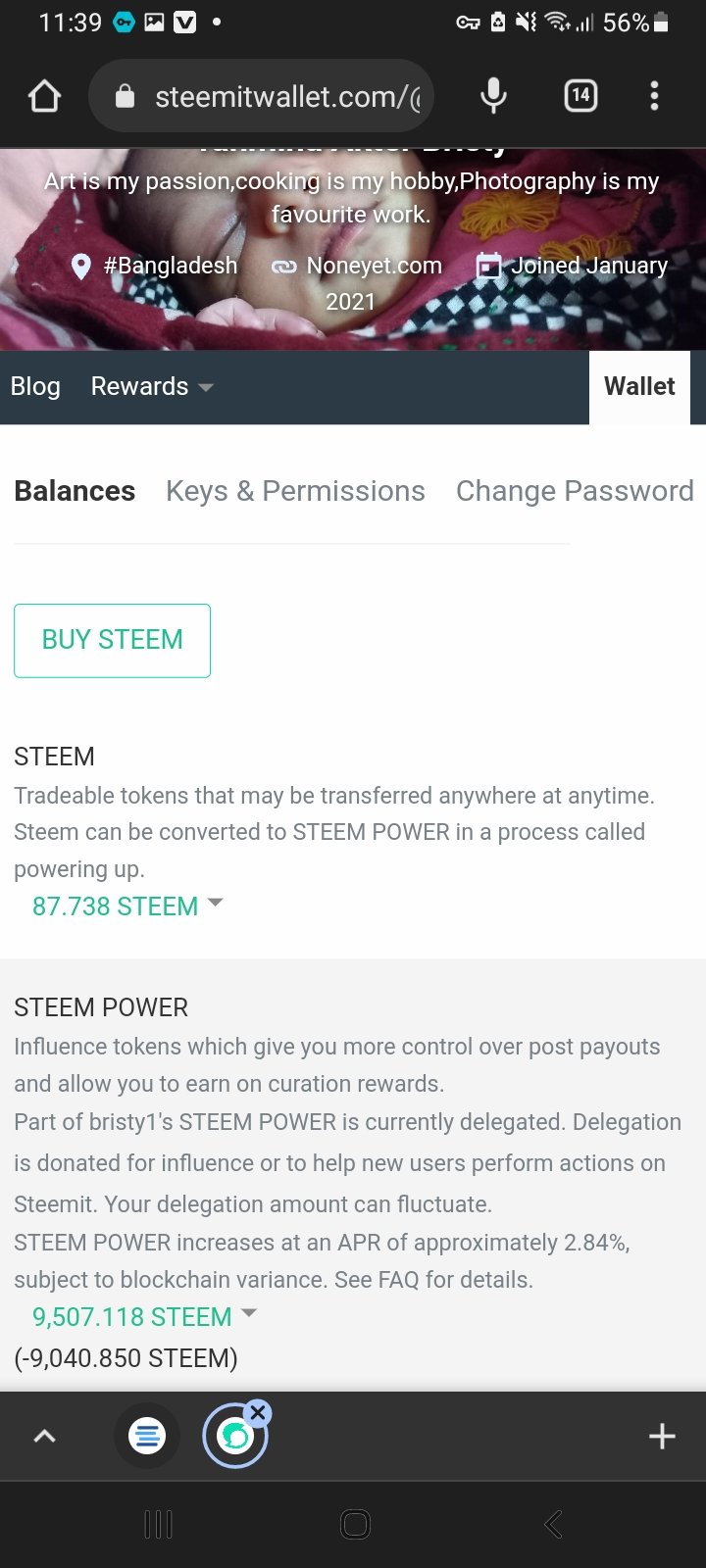706x1568 pixels.
Task: Open the Rewards dropdown menu
Action: pos(152,387)
